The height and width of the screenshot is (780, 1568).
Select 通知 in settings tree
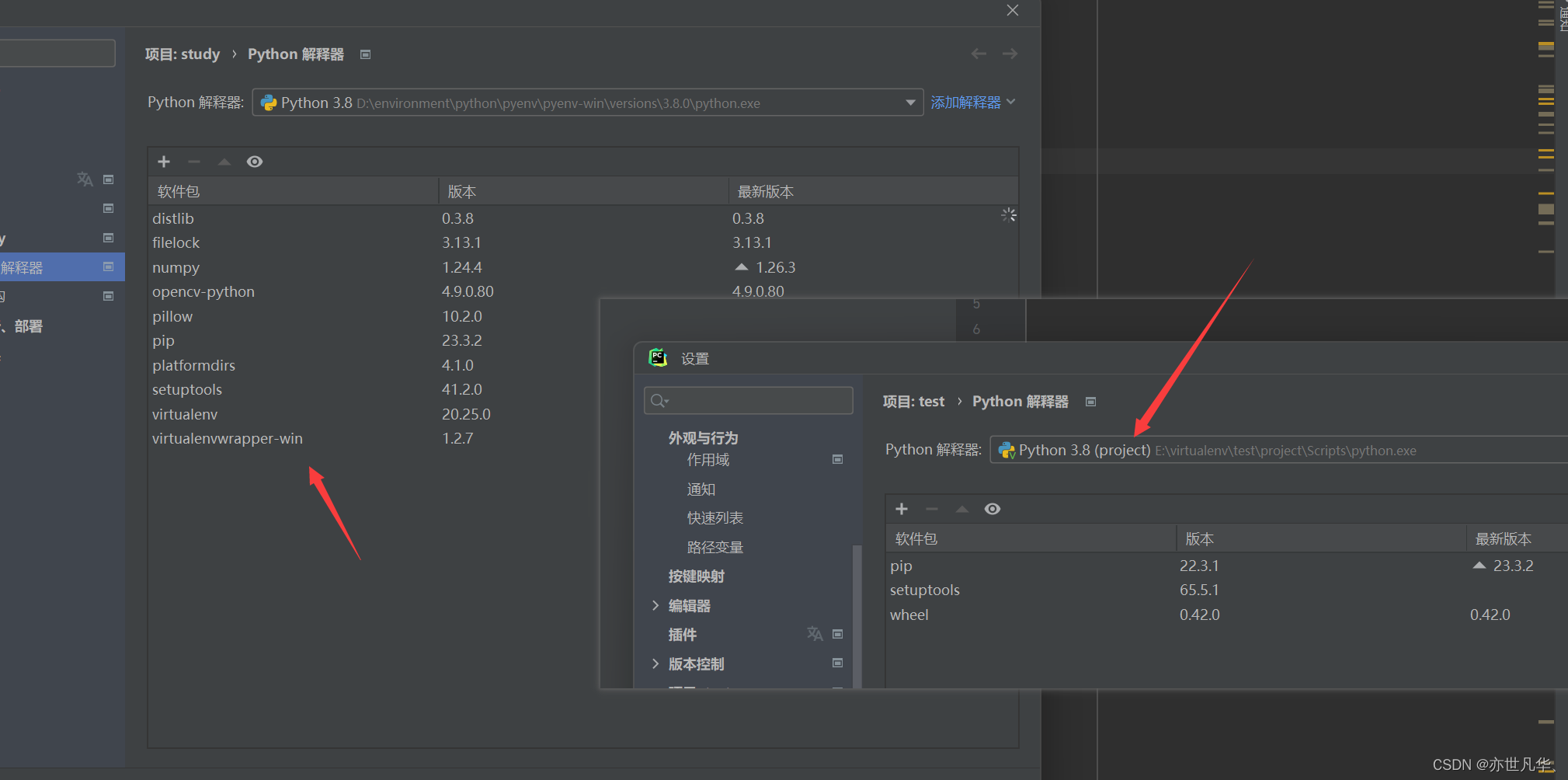[x=701, y=489]
